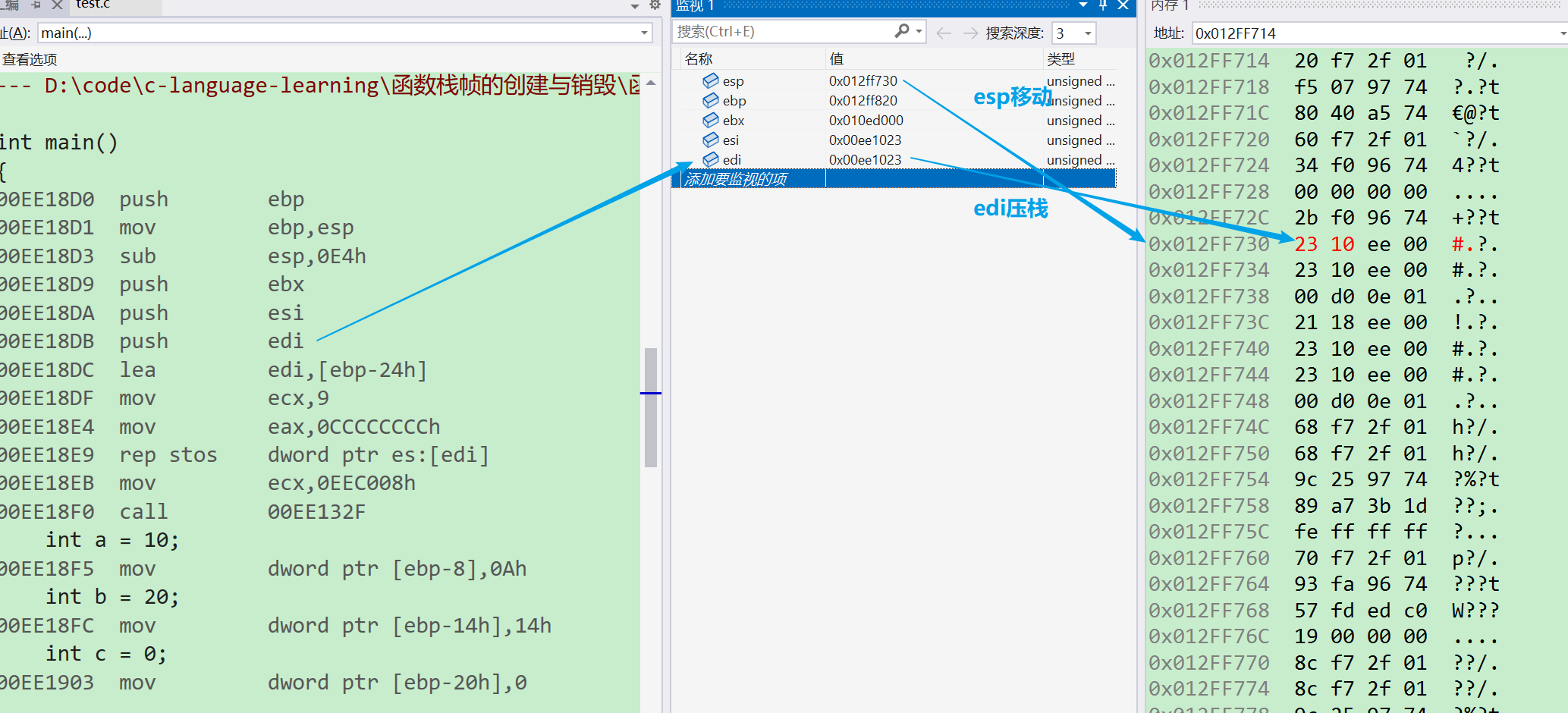The image size is (1568, 713).
Task: Click the ebp variable icon in watch list
Action: tap(710, 100)
